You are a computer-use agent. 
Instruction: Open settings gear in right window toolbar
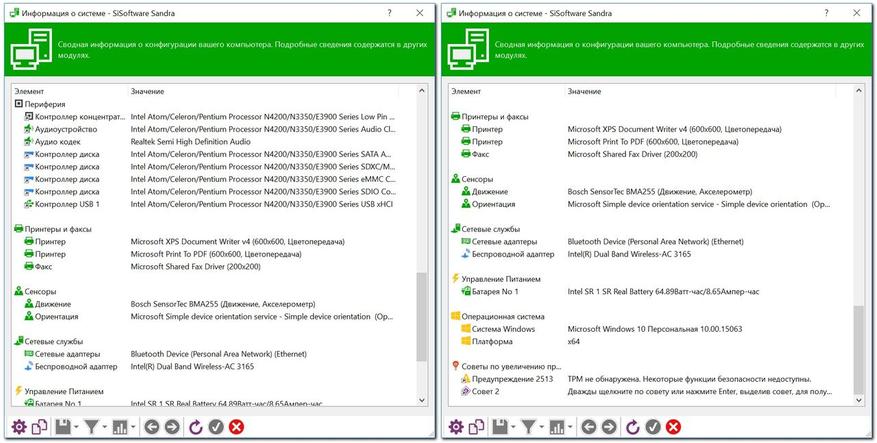coord(456,427)
